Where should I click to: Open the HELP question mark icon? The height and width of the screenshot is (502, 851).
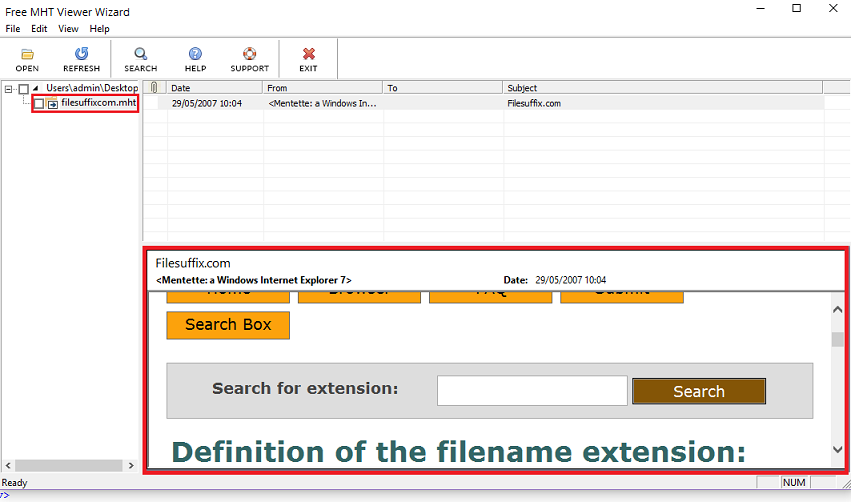click(195, 60)
